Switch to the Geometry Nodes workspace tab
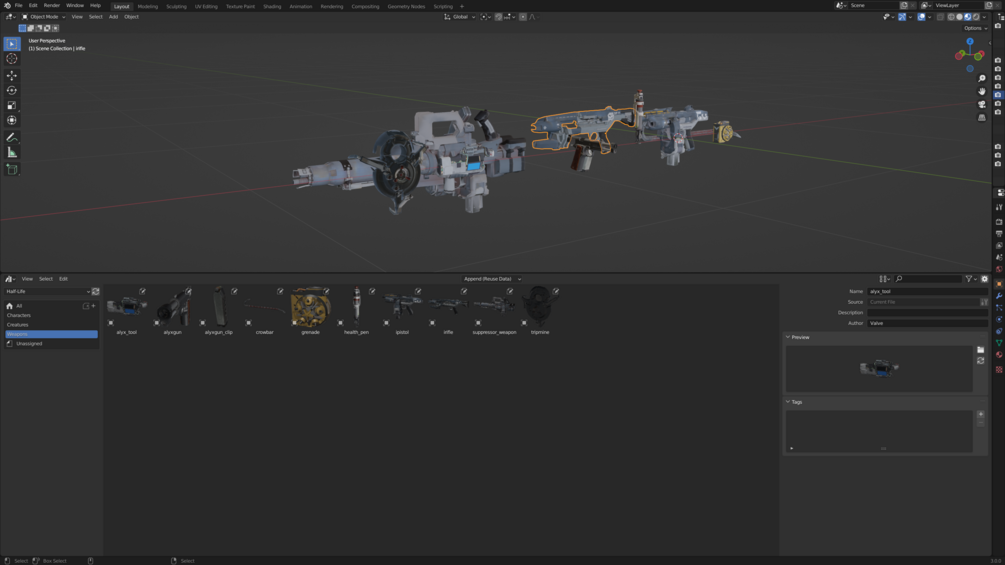Image resolution: width=1005 pixels, height=565 pixels. [406, 6]
